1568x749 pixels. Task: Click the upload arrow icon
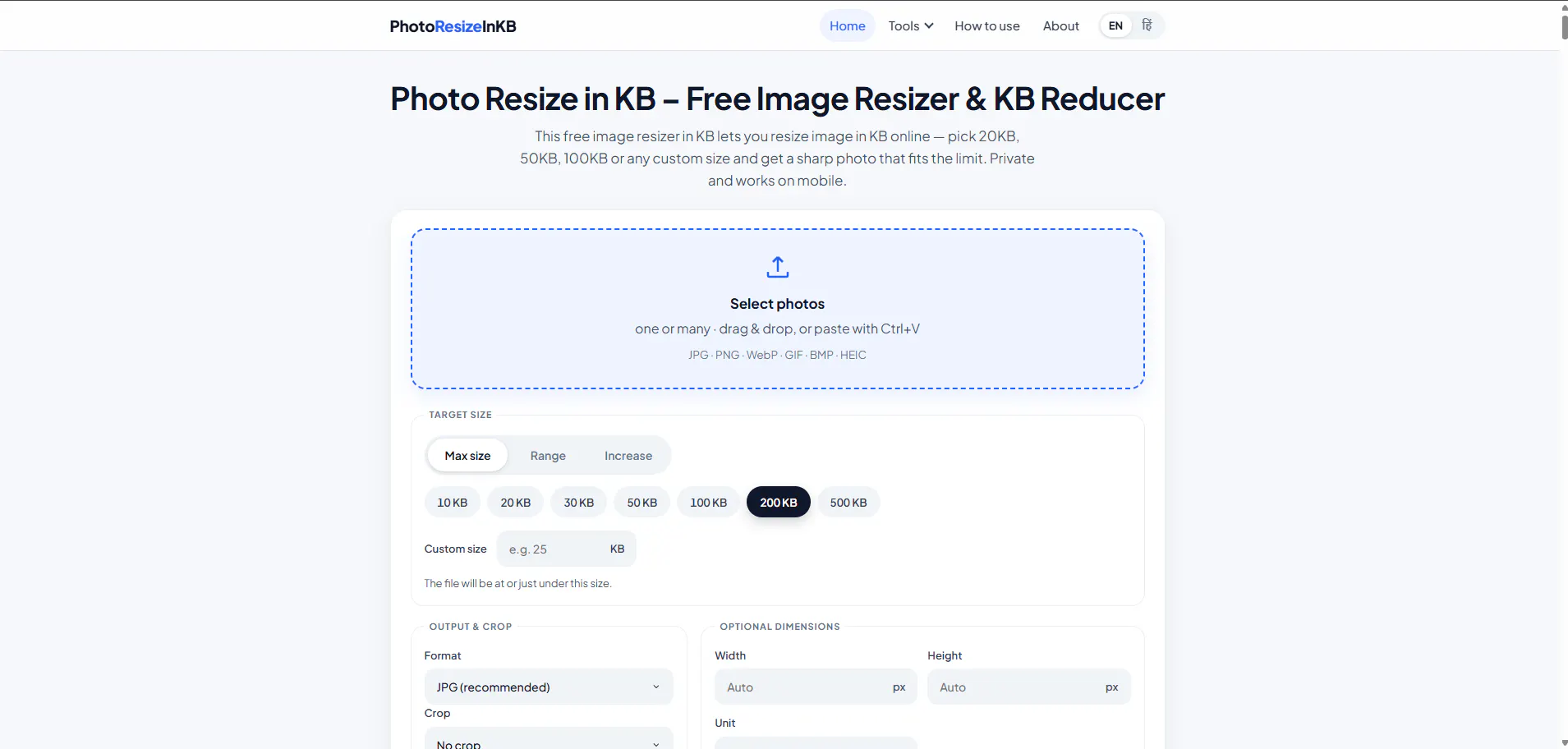point(777,267)
